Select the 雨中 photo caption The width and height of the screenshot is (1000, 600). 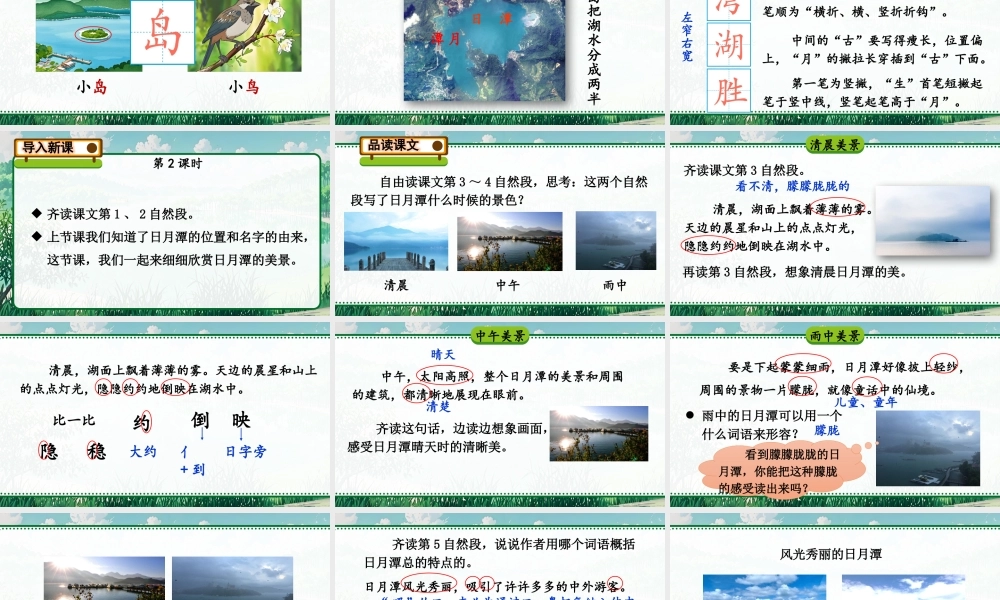pos(615,285)
